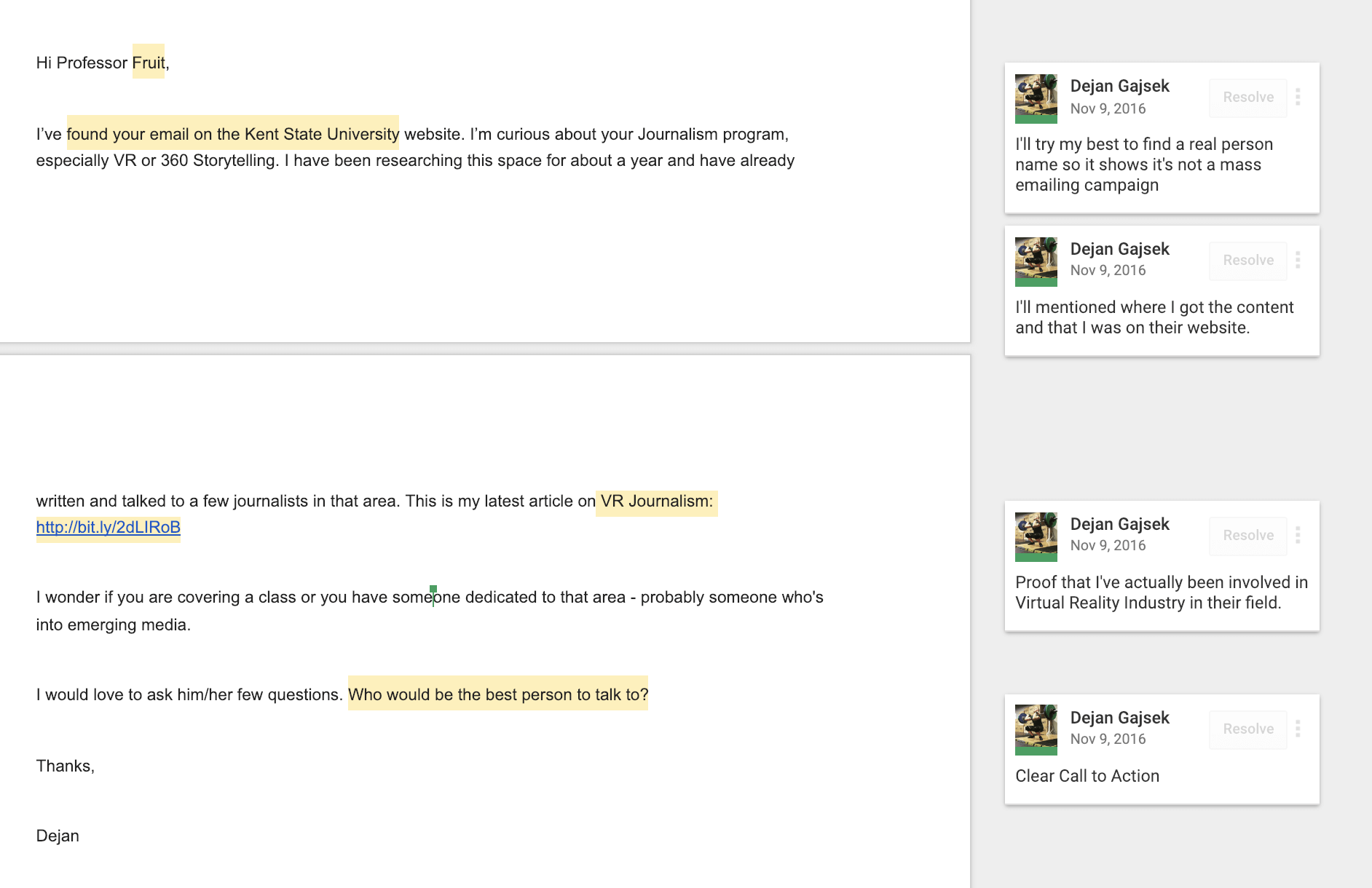Screen dimensions: 1372x888
Task: Resolve the comment about finding a real person name
Action: click(x=1248, y=98)
